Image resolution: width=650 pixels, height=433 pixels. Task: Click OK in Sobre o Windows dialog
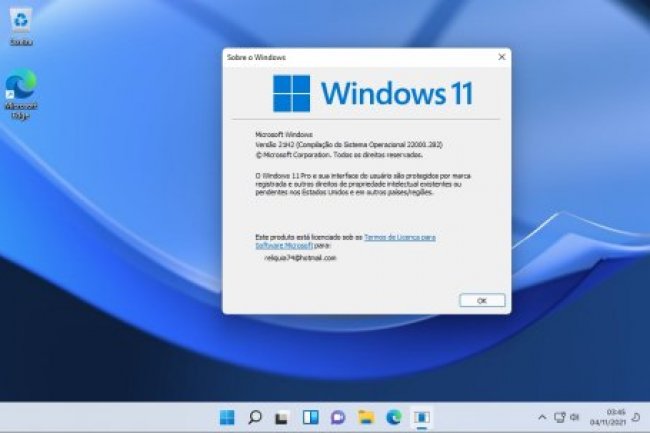point(482,300)
